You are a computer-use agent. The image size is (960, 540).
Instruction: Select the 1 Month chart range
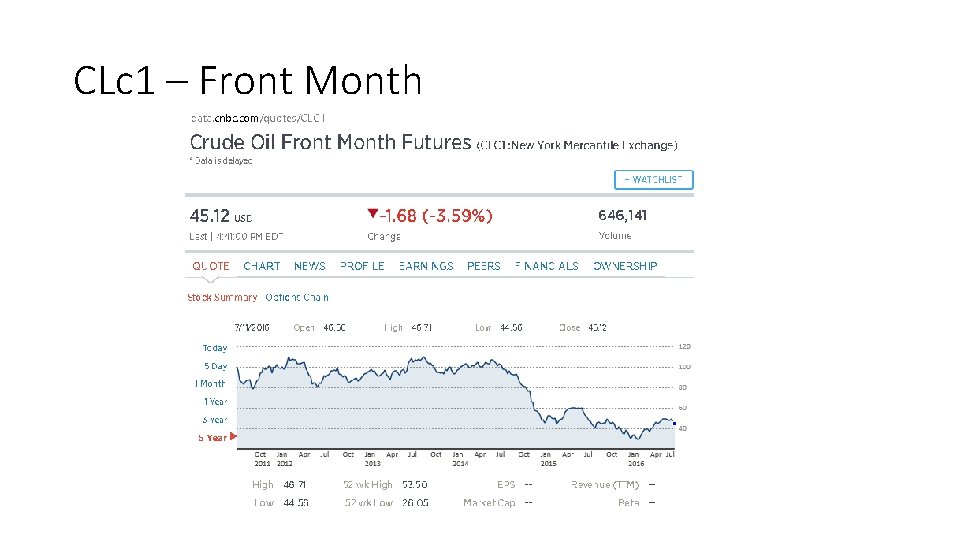click(211, 384)
